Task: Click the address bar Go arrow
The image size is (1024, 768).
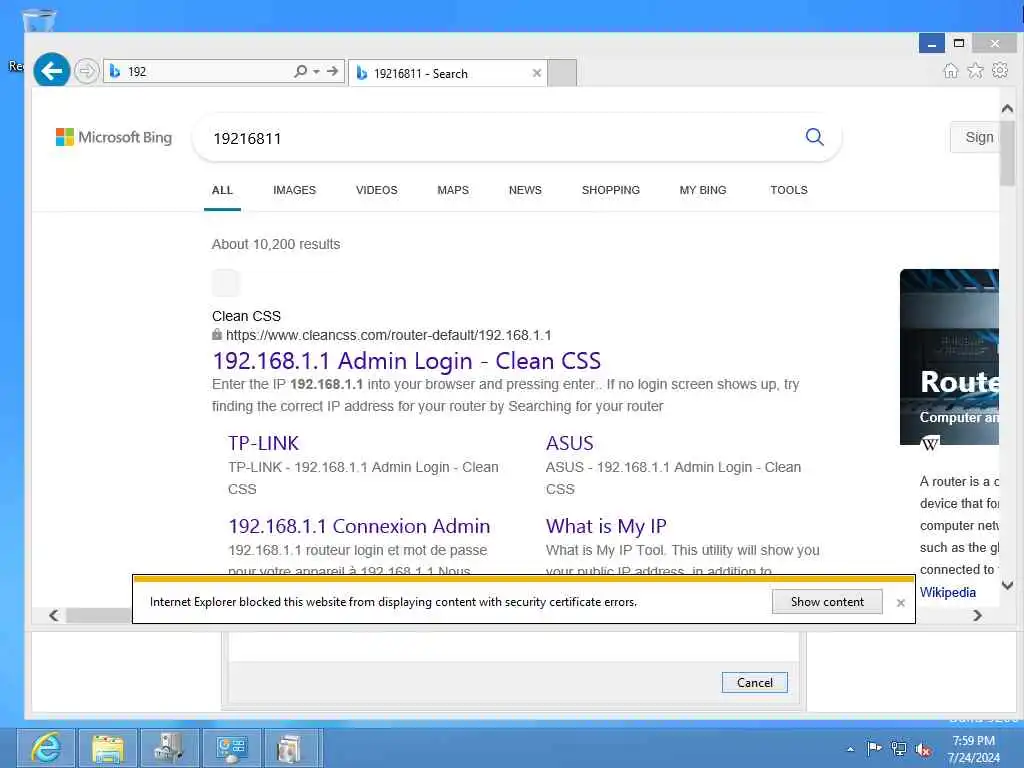Action: coord(332,71)
